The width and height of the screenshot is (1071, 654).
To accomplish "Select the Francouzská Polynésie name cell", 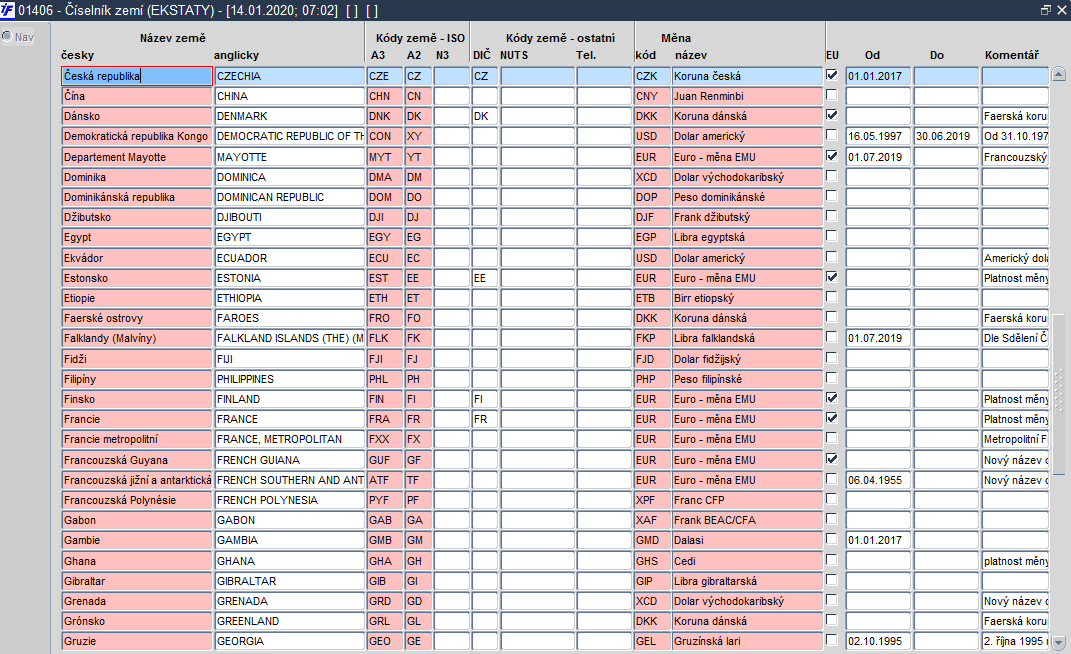I will pyautogui.click(x=137, y=500).
